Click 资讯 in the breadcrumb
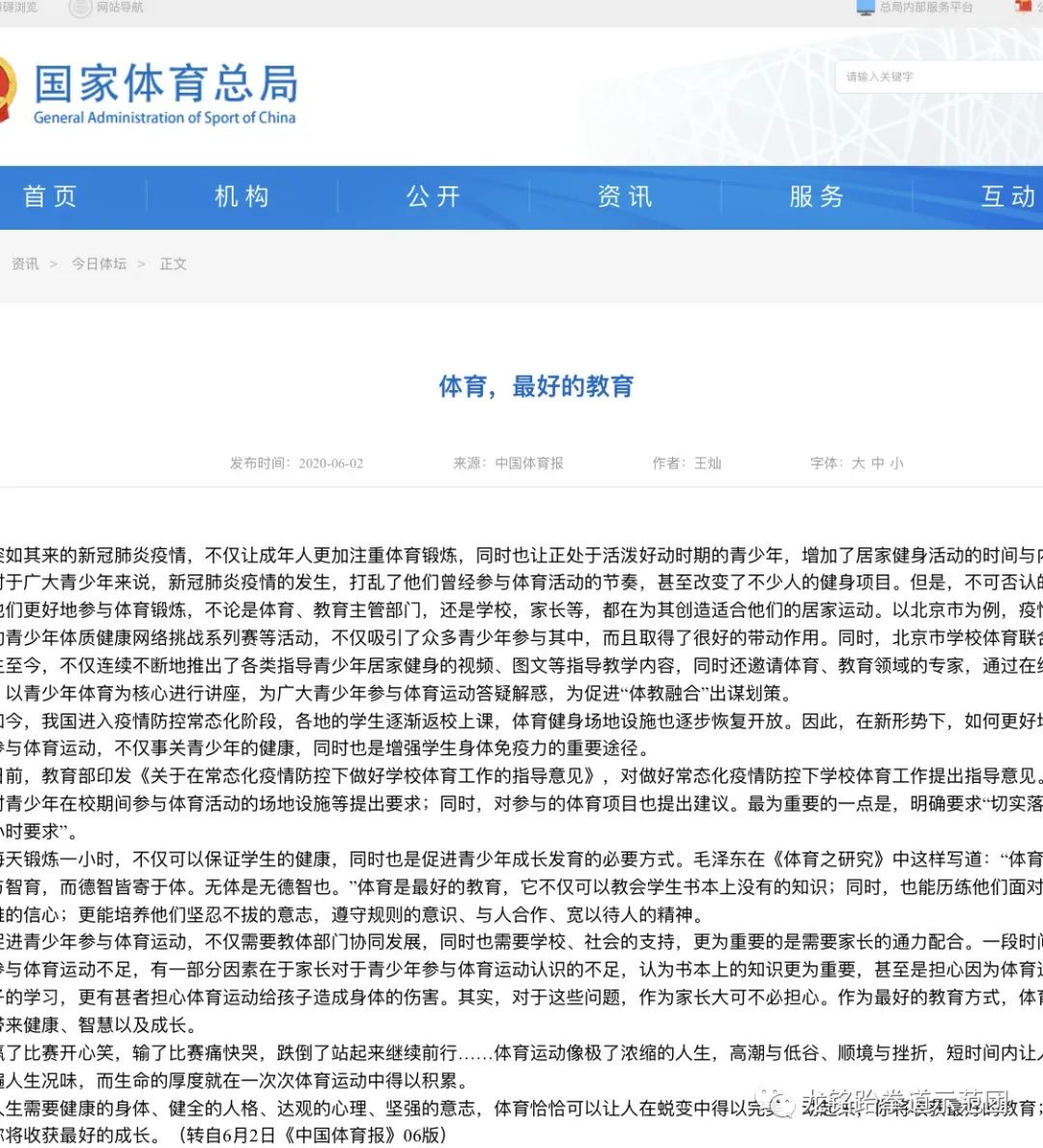 coord(25,264)
